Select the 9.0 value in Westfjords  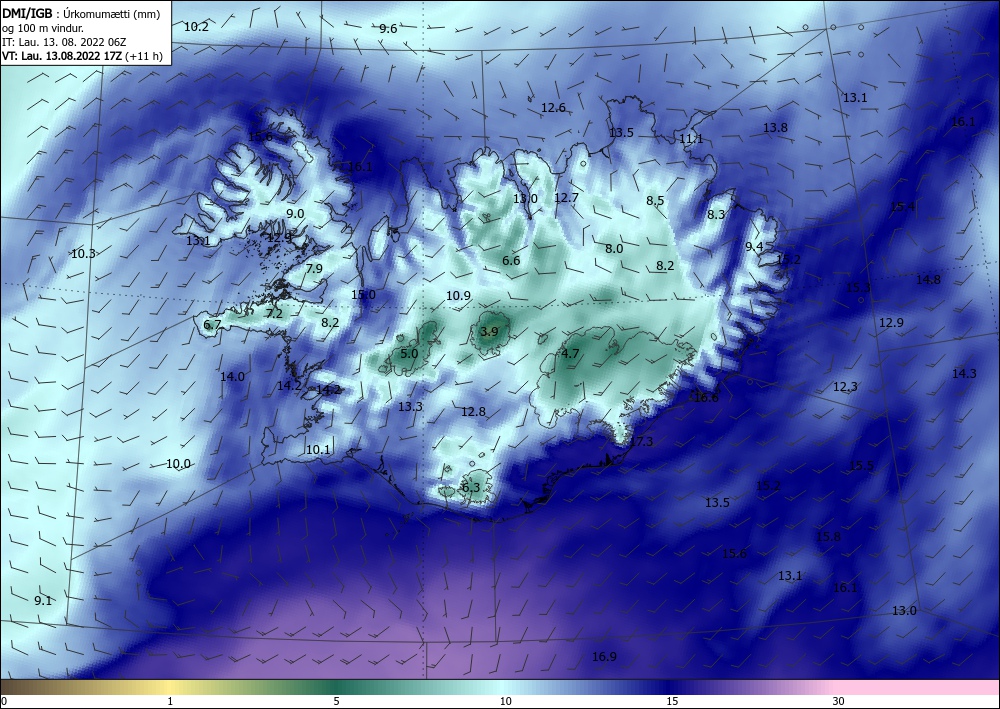[x=295, y=214]
